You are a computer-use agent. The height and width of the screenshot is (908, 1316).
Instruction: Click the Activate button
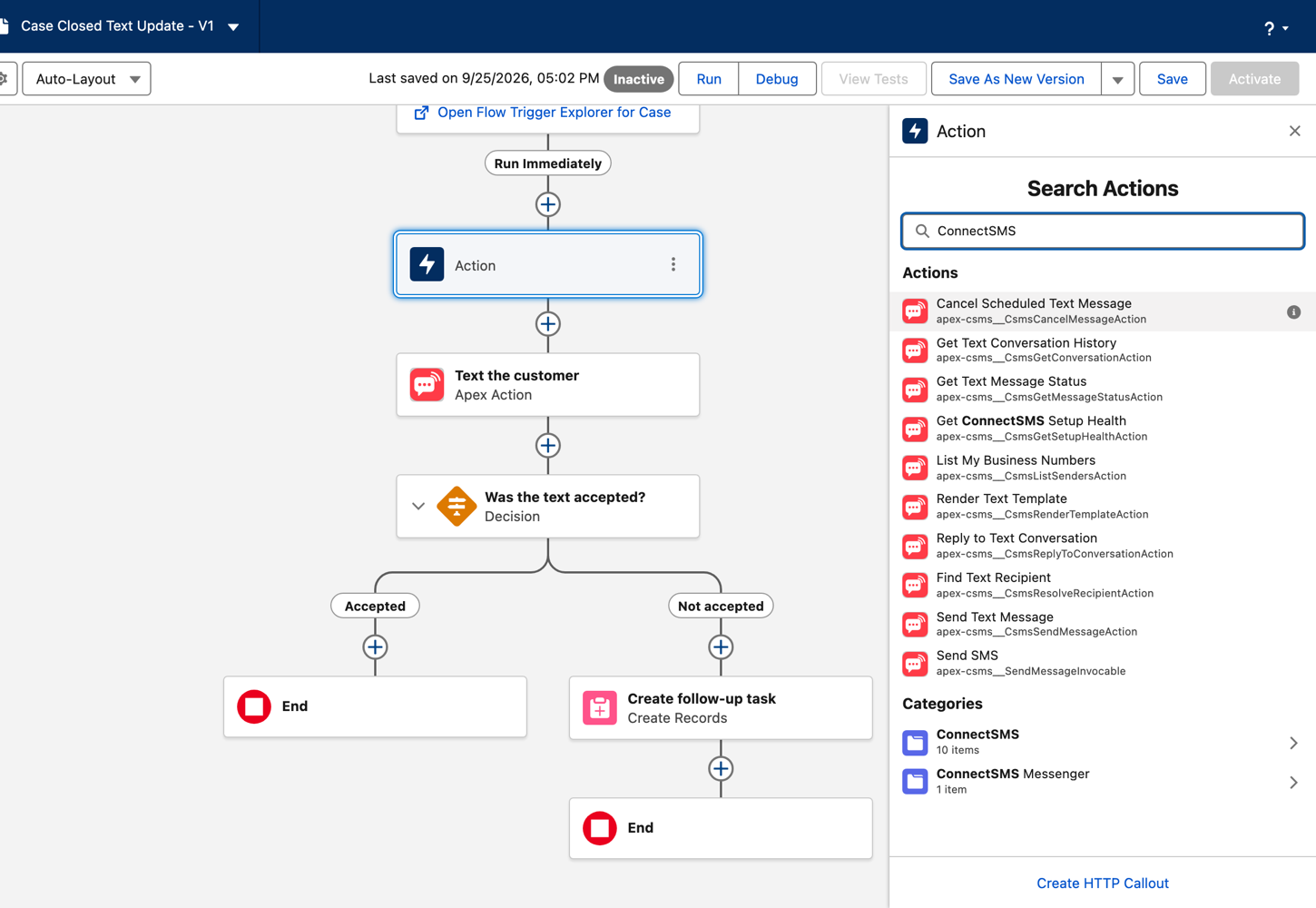1254,79
